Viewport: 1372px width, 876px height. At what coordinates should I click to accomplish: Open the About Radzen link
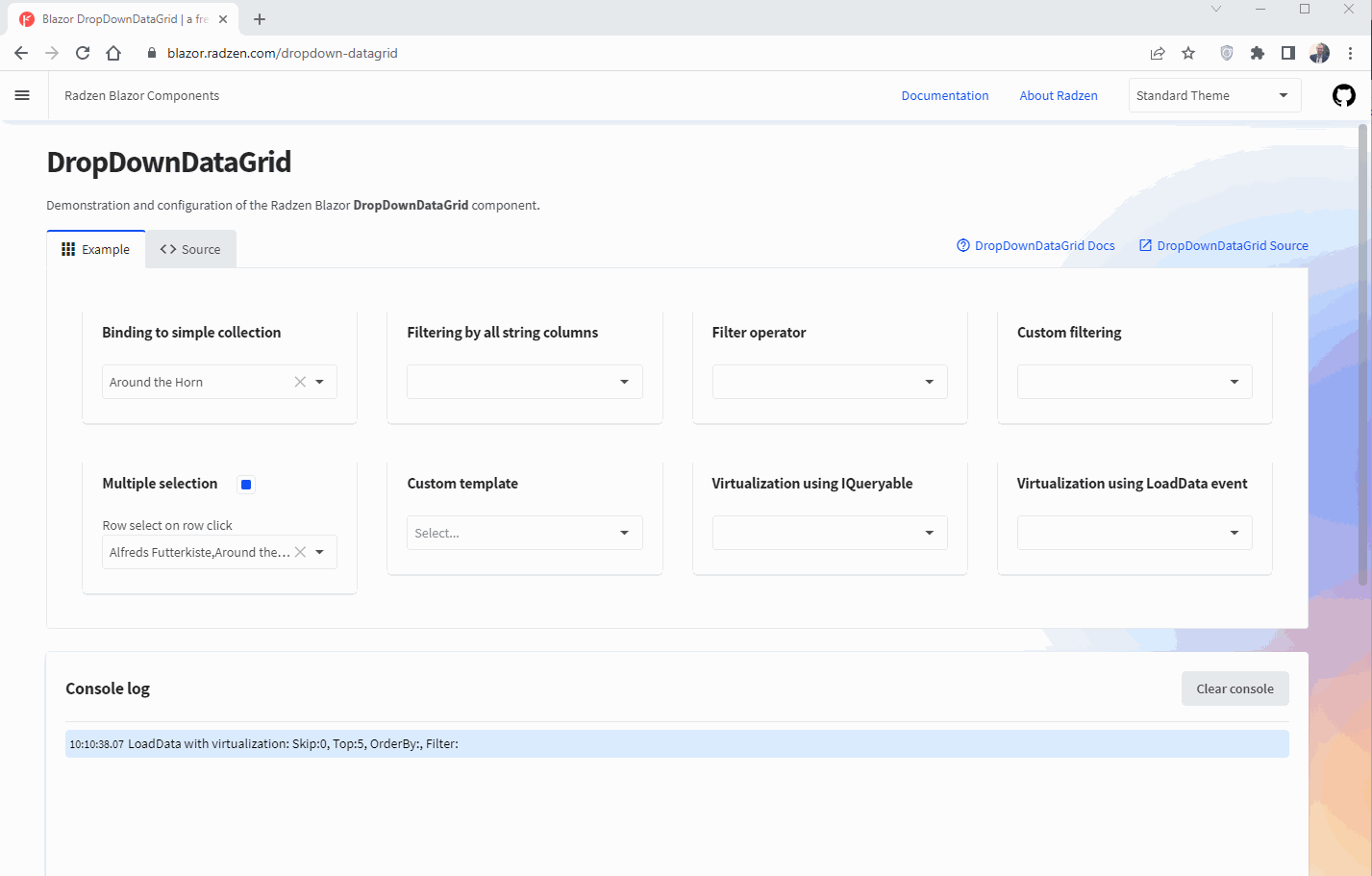pyautogui.click(x=1058, y=95)
